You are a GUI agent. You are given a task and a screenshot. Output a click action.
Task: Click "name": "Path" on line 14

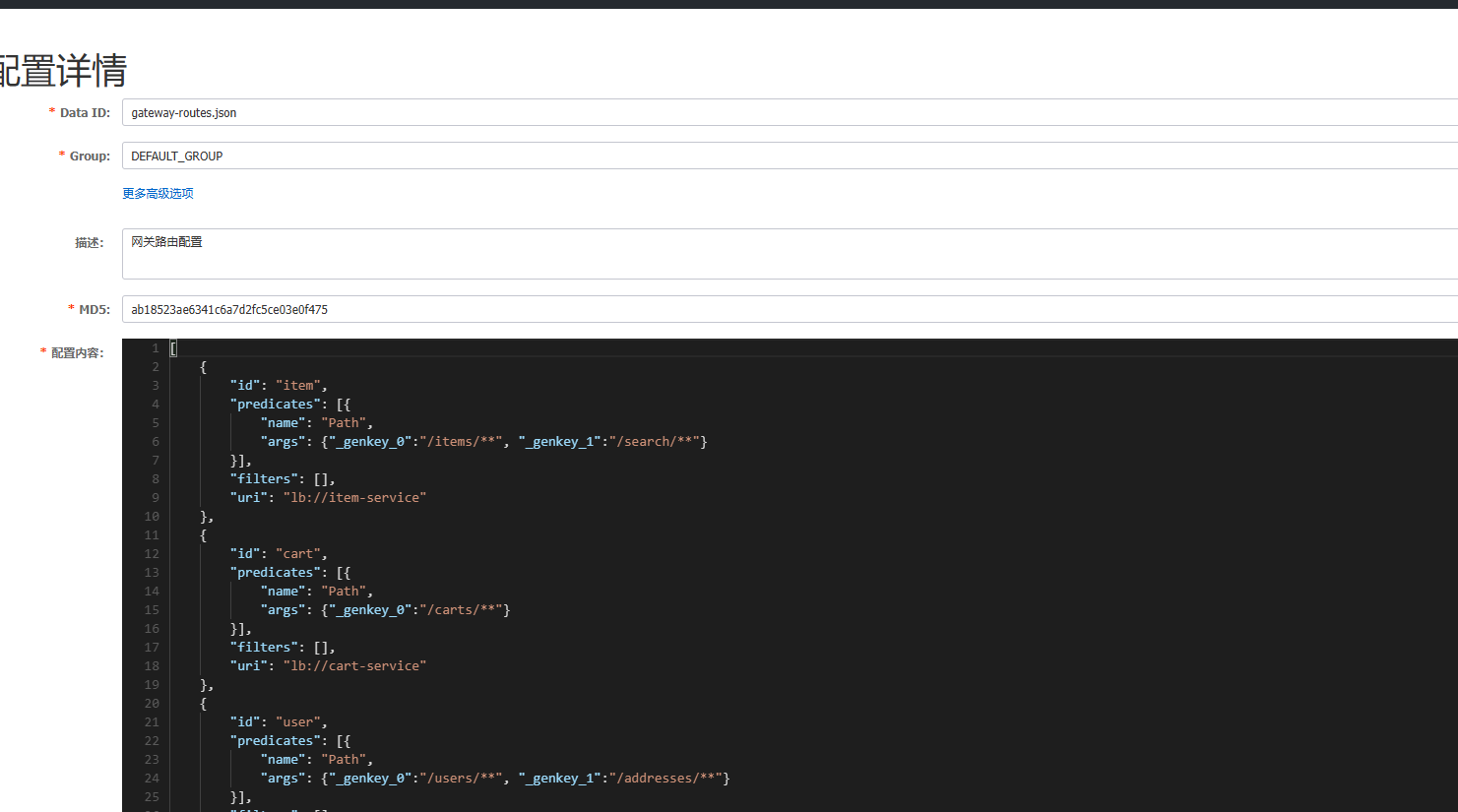pos(317,592)
